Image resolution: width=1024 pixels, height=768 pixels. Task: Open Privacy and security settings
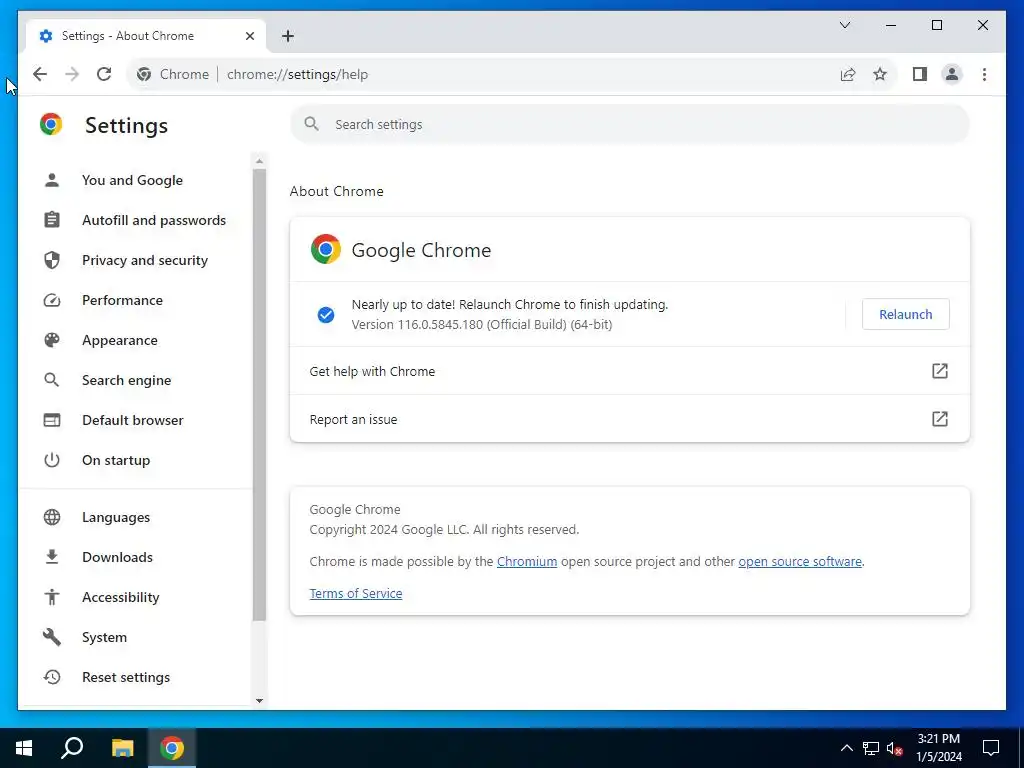pyautogui.click(x=144, y=260)
